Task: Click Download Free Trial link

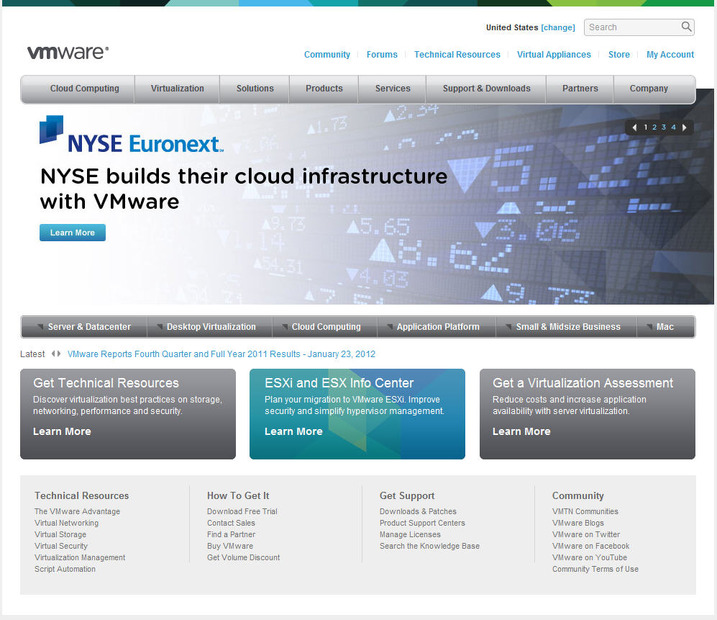Action: click(242, 511)
